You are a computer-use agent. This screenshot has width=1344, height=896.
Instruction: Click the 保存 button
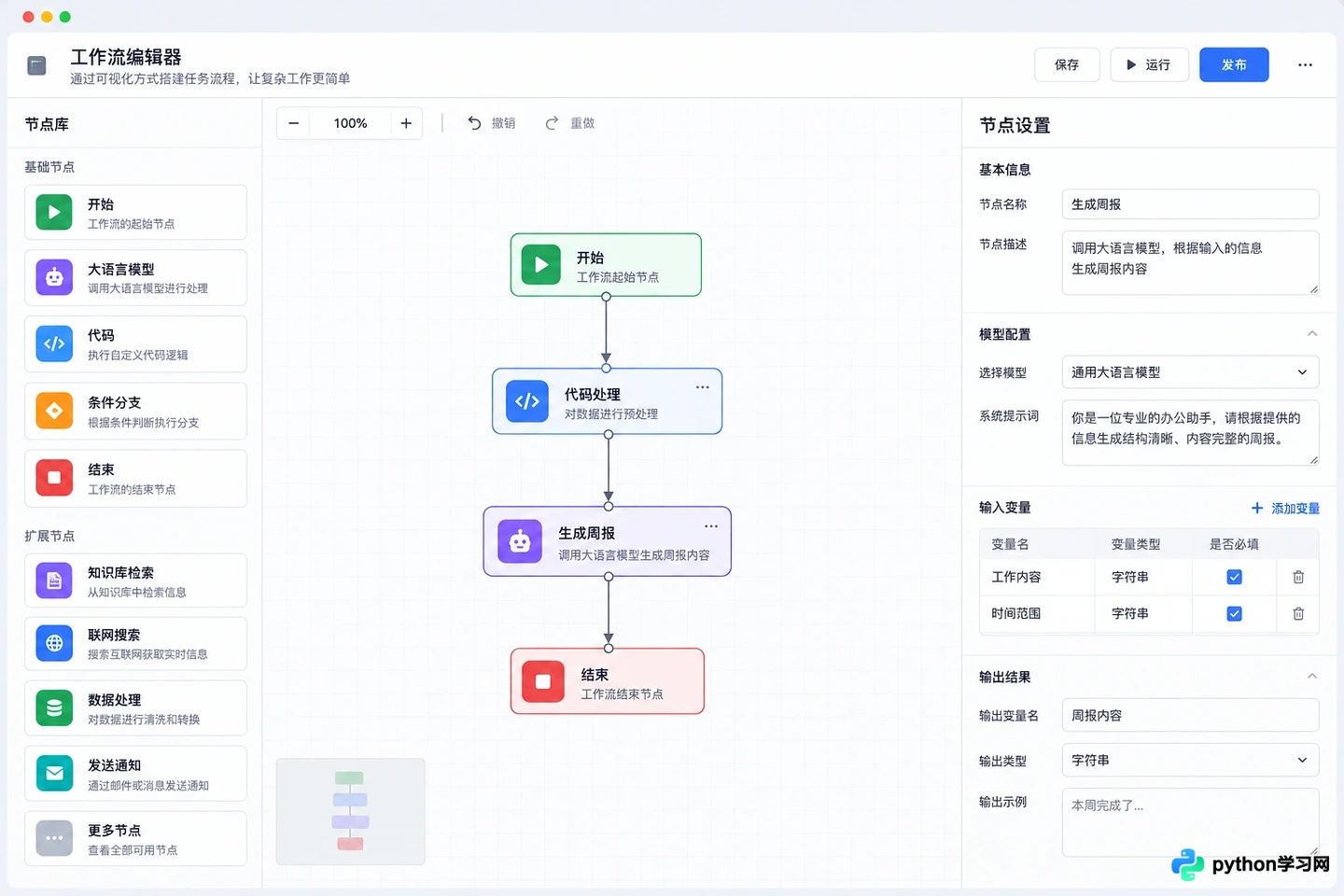pyautogui.click(x=1067, y=64)
